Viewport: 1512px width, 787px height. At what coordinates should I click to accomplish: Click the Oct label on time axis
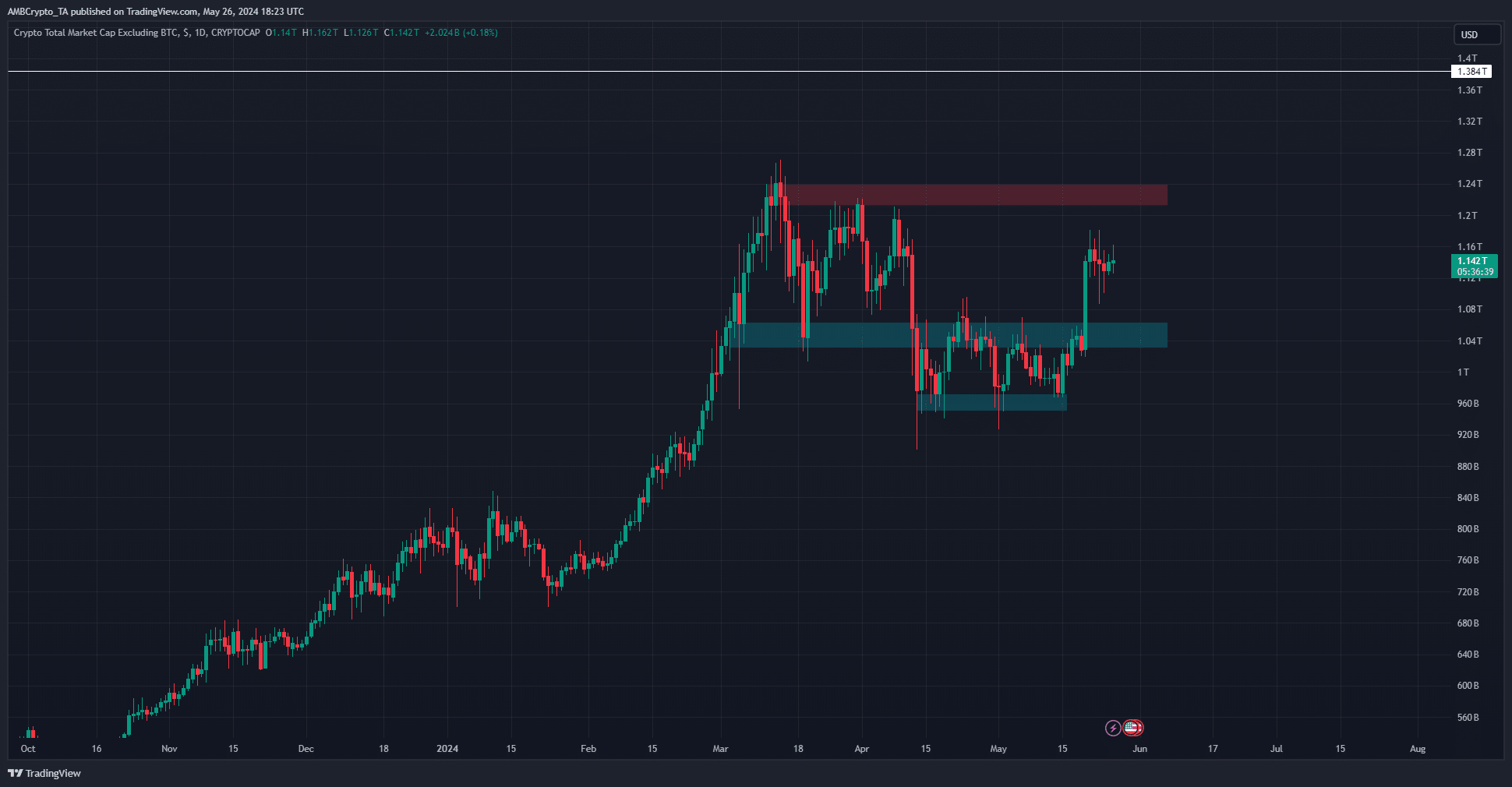(28, 749)
